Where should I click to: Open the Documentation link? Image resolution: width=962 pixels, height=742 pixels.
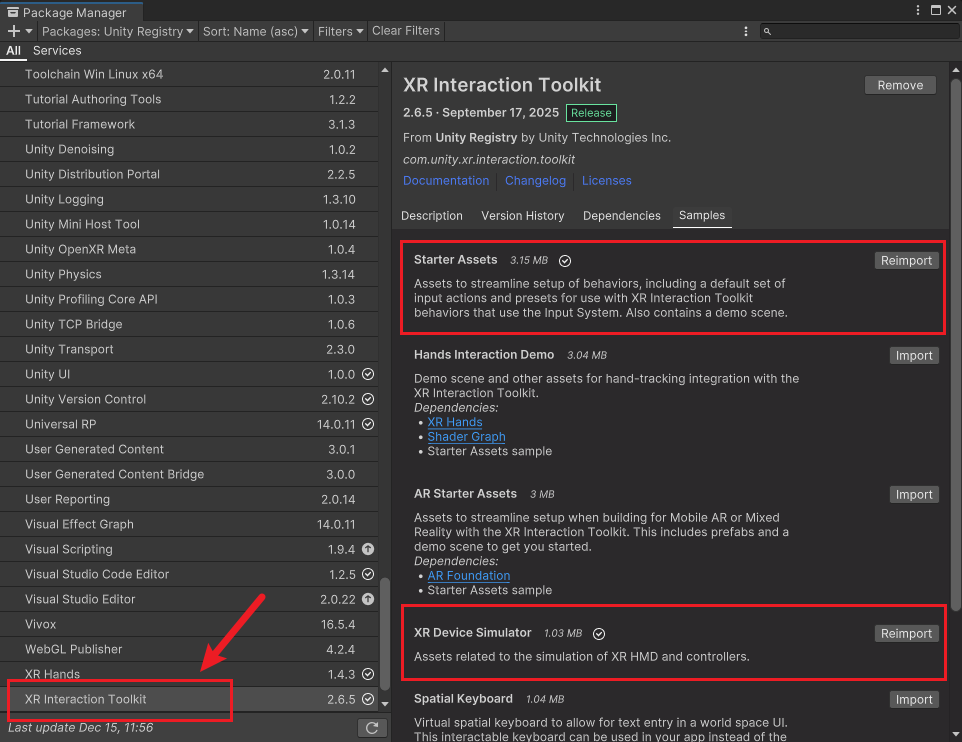point(446,181)
